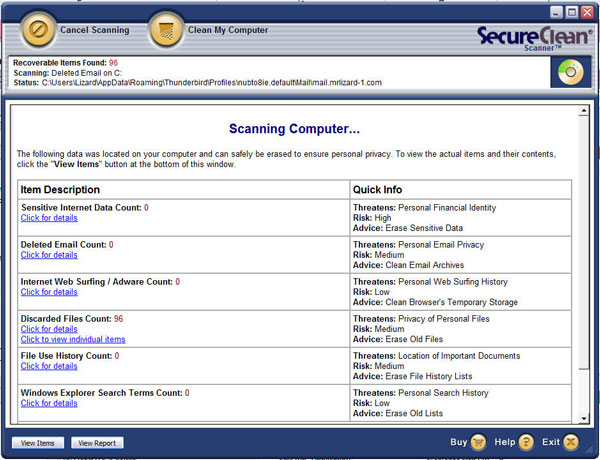Image resolution: width=600 pixels, height=460 pixels.
Task: Close the SecureClean window
Action: 587,12
